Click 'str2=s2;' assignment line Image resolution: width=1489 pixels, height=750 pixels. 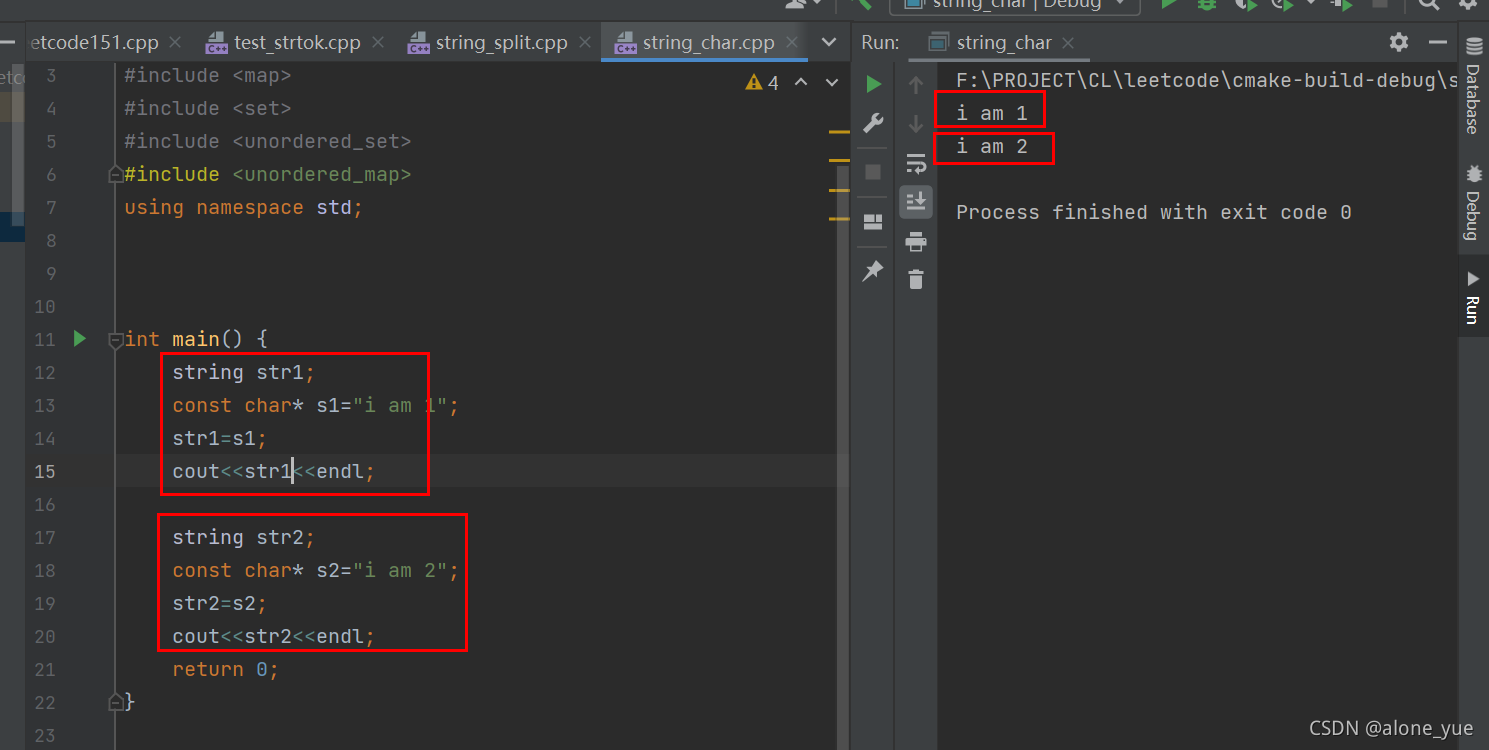pos(219,603)
